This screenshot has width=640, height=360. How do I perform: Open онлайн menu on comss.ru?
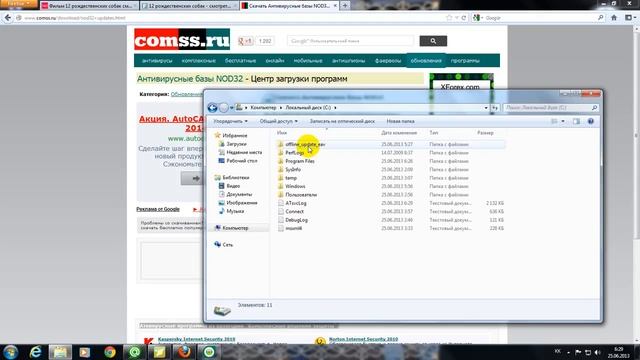[x=275, y=60]
